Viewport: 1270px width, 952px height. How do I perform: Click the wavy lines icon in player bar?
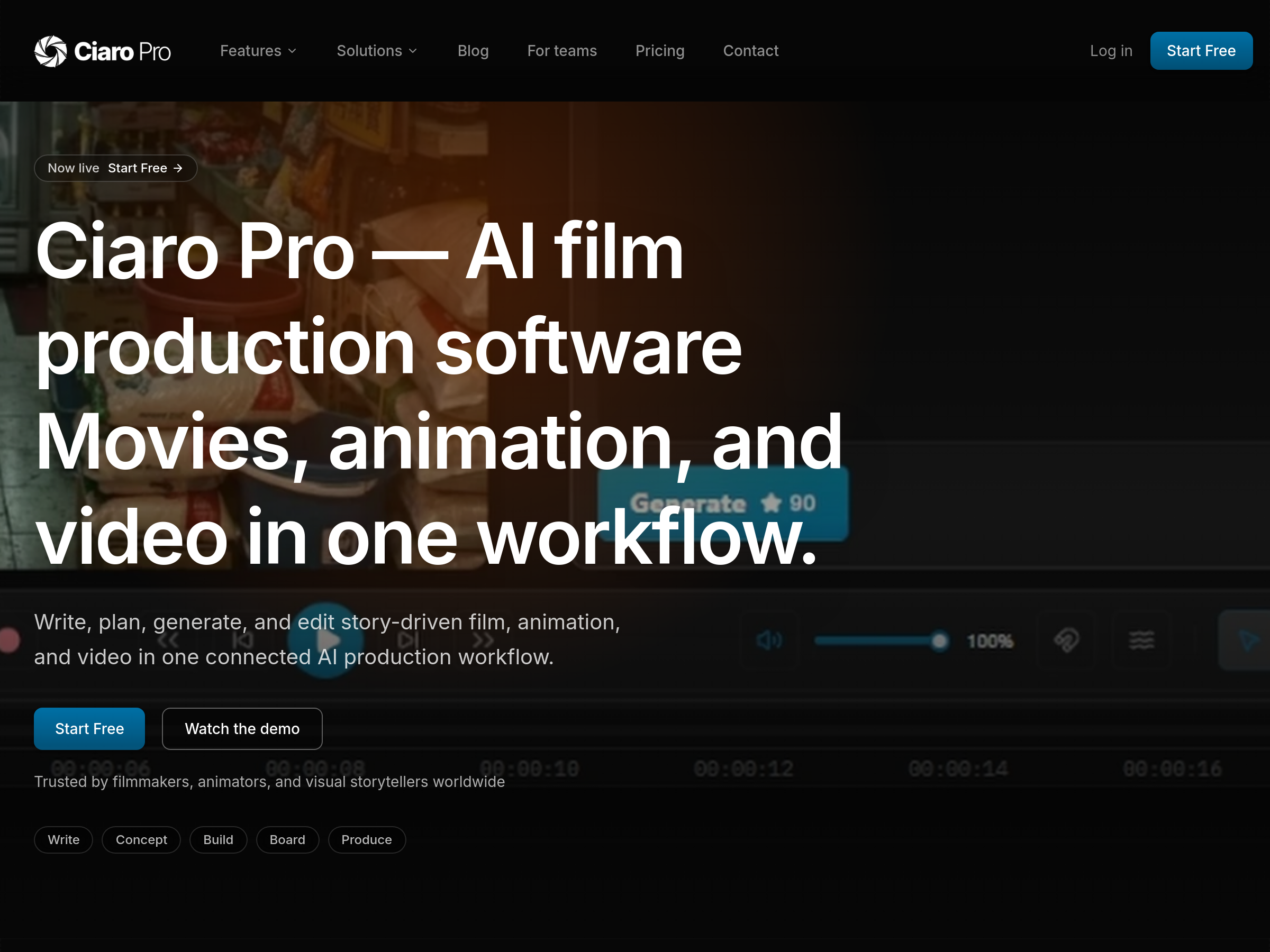click(1141, 640)
